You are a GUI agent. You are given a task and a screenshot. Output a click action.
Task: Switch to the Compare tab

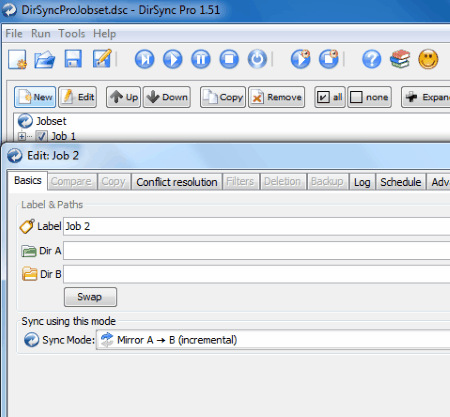[71, 182]
